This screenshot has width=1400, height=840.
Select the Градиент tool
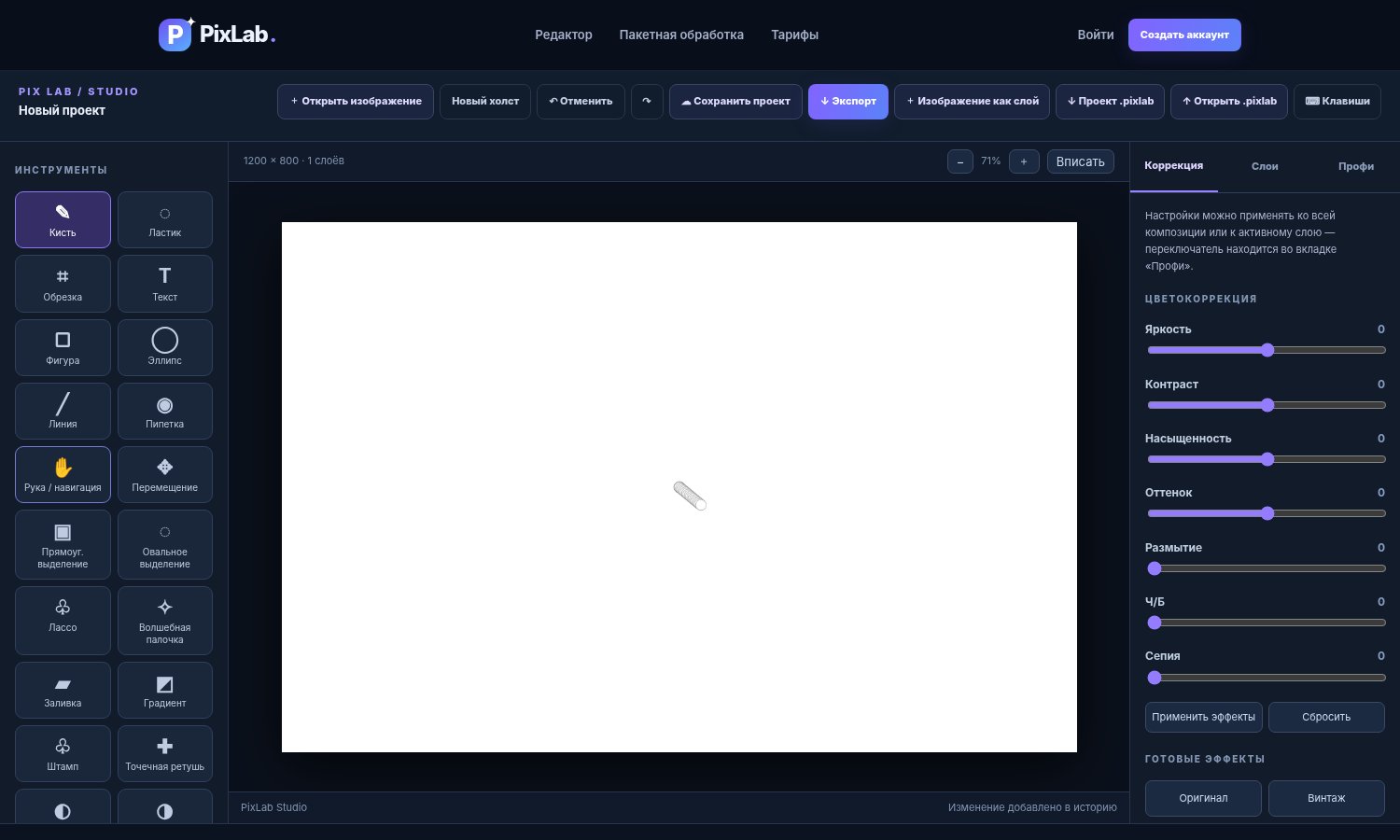(164, 691)
